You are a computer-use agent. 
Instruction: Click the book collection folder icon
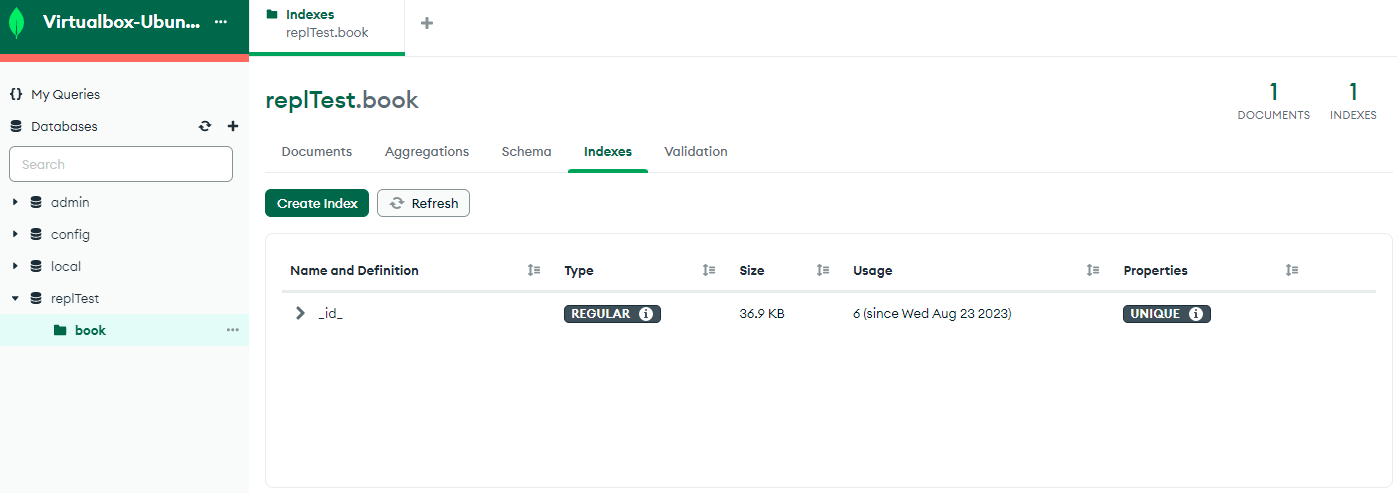coord(60,330)
